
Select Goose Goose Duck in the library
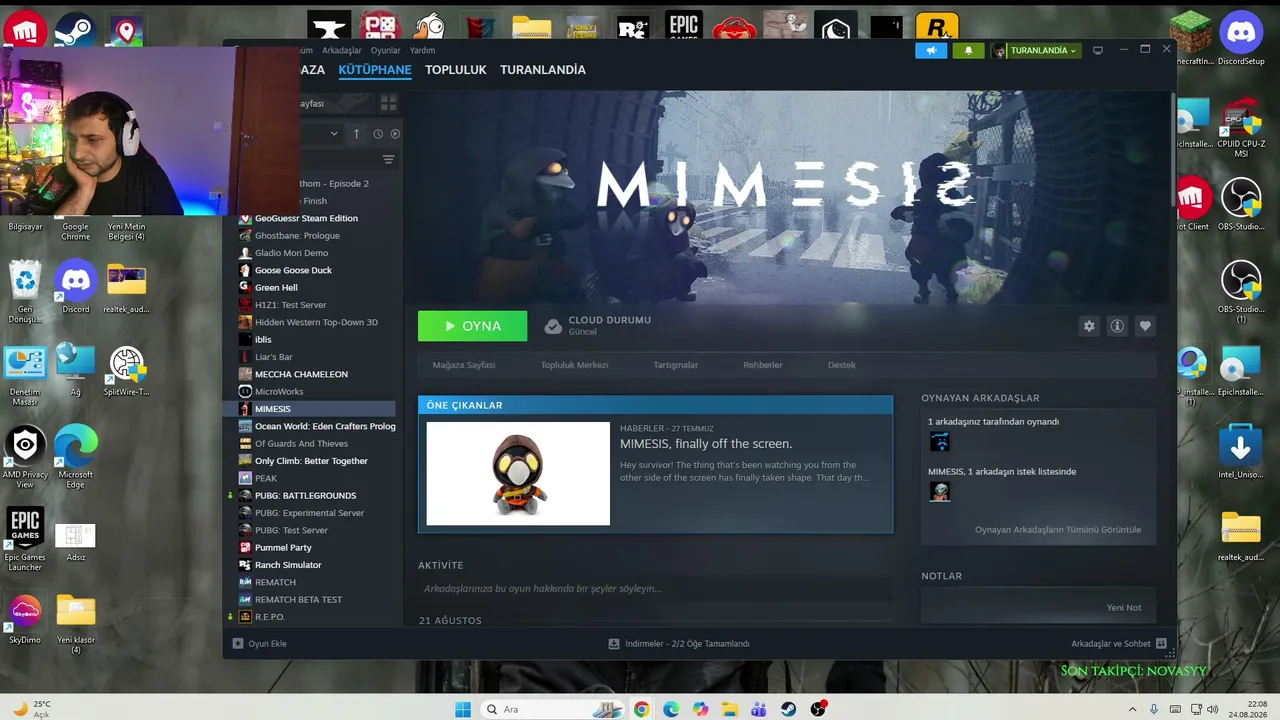[293, 270]
